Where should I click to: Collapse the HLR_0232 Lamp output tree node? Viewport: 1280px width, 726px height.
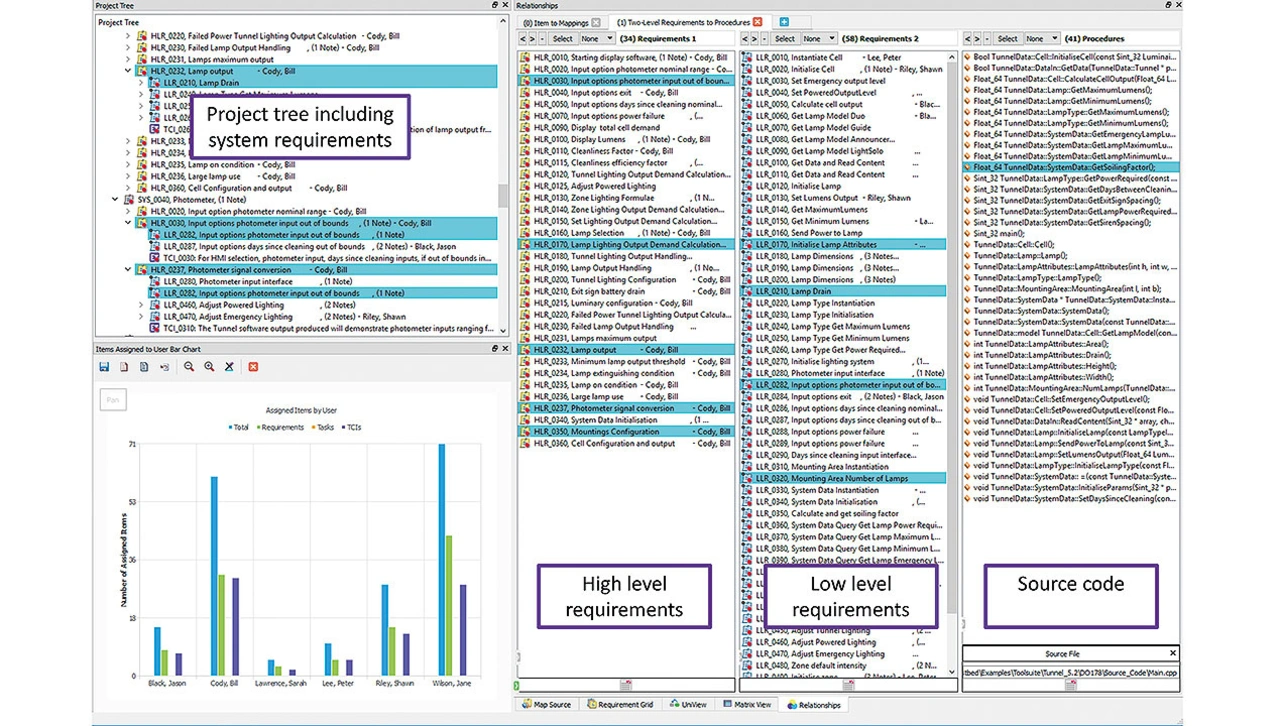[128, 72]
